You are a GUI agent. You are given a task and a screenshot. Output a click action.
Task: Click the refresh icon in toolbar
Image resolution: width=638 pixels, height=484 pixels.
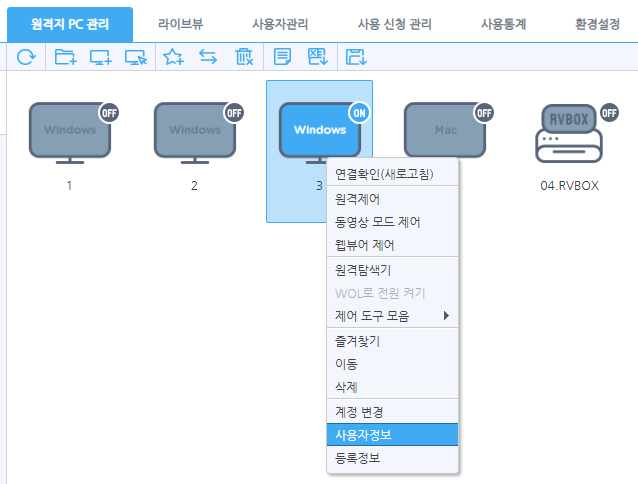26,58
